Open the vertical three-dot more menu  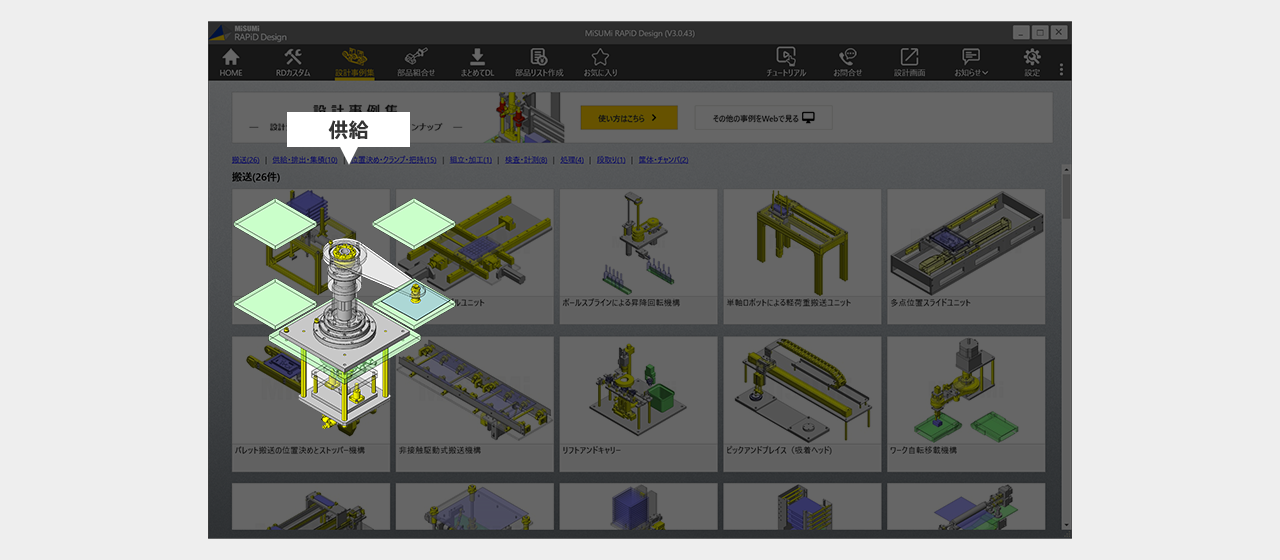point(1061,69)
